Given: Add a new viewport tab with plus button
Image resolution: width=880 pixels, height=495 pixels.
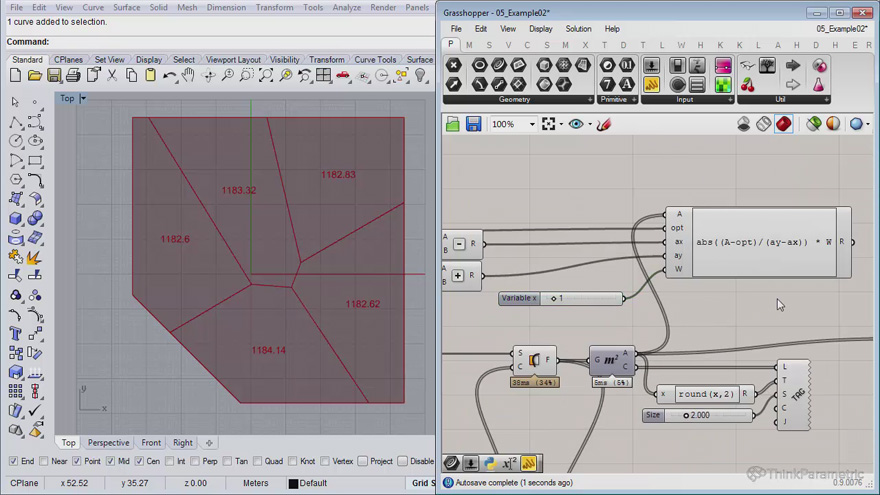Looking at the screenshot, I should coord(209,443).
